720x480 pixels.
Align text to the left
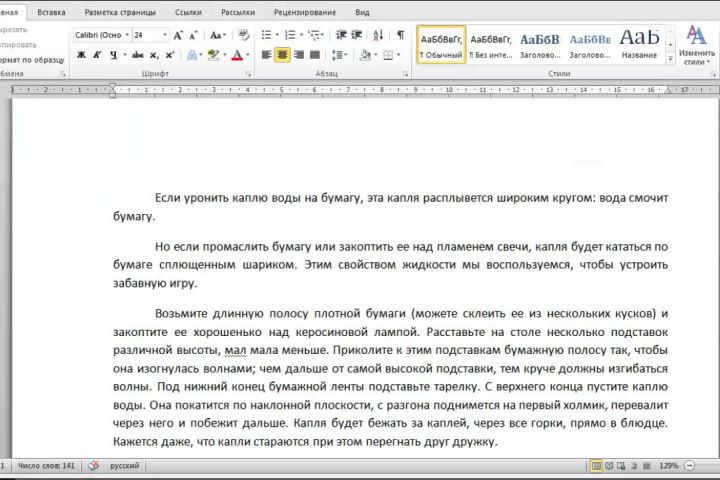(266, 55)
